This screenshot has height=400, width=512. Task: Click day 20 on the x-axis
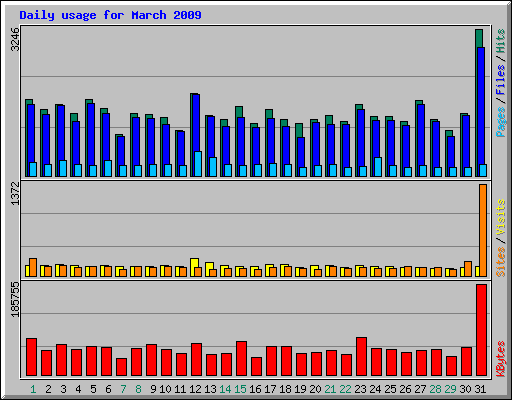315,389
